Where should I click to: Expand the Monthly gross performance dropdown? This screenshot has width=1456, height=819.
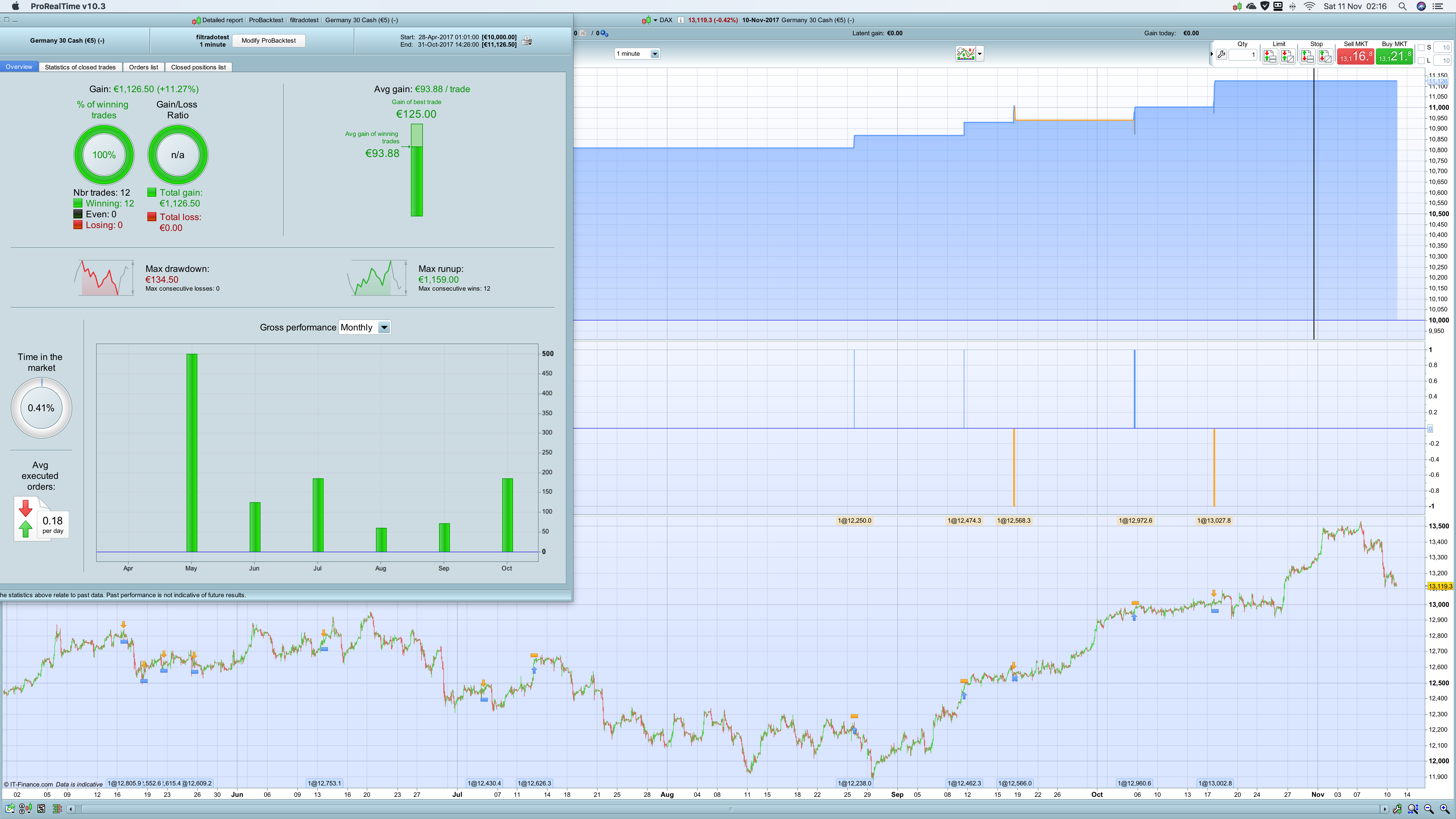click(384, 327)
